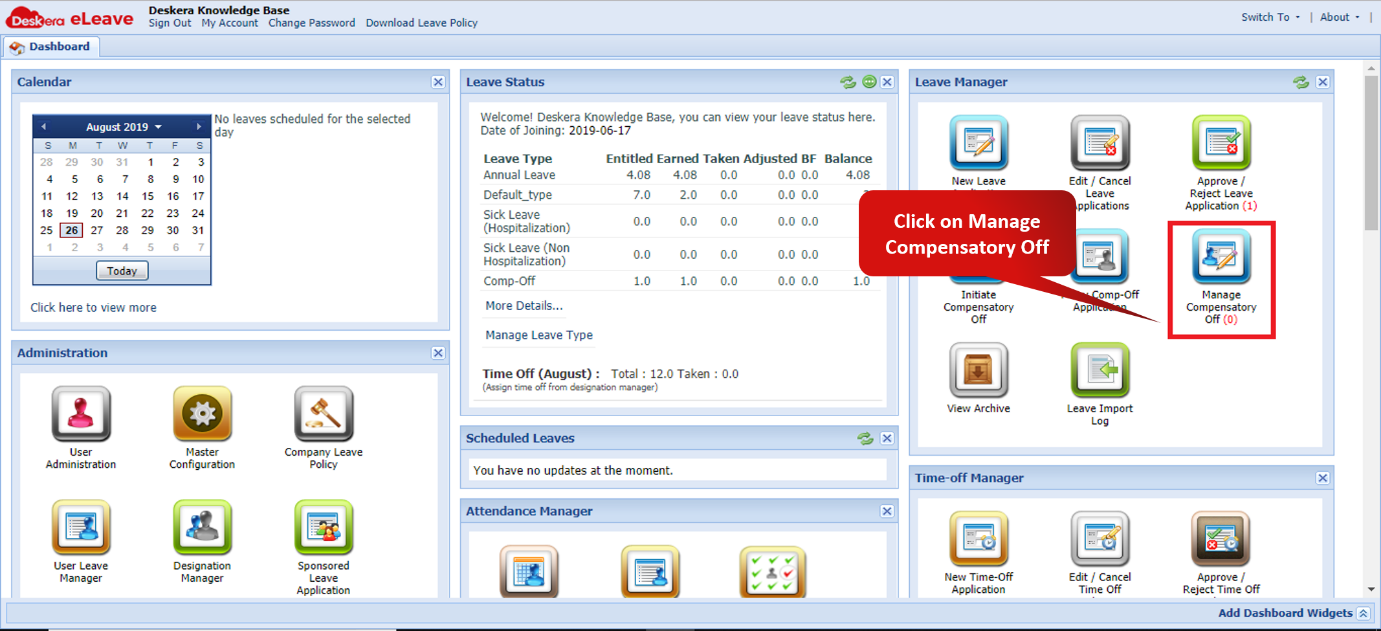Click the Today button in the calendar
1381x631 pixels.
click(121, 270)
